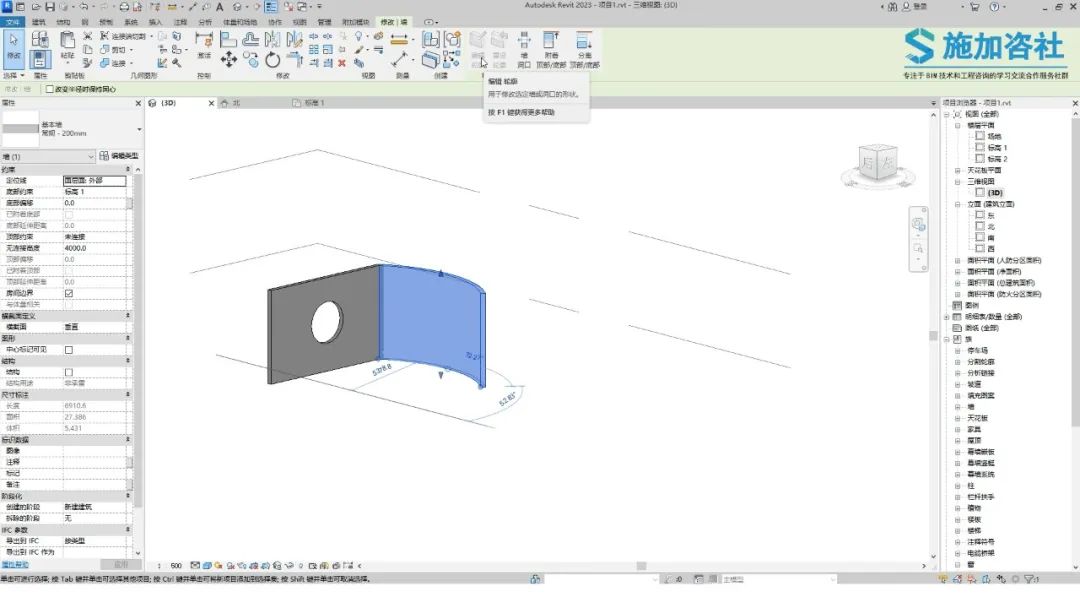Viewport: 1080px width, 608px height.
Task: Click the Attach Top/Base (附着) tool
Action: (x=551, y=50)
